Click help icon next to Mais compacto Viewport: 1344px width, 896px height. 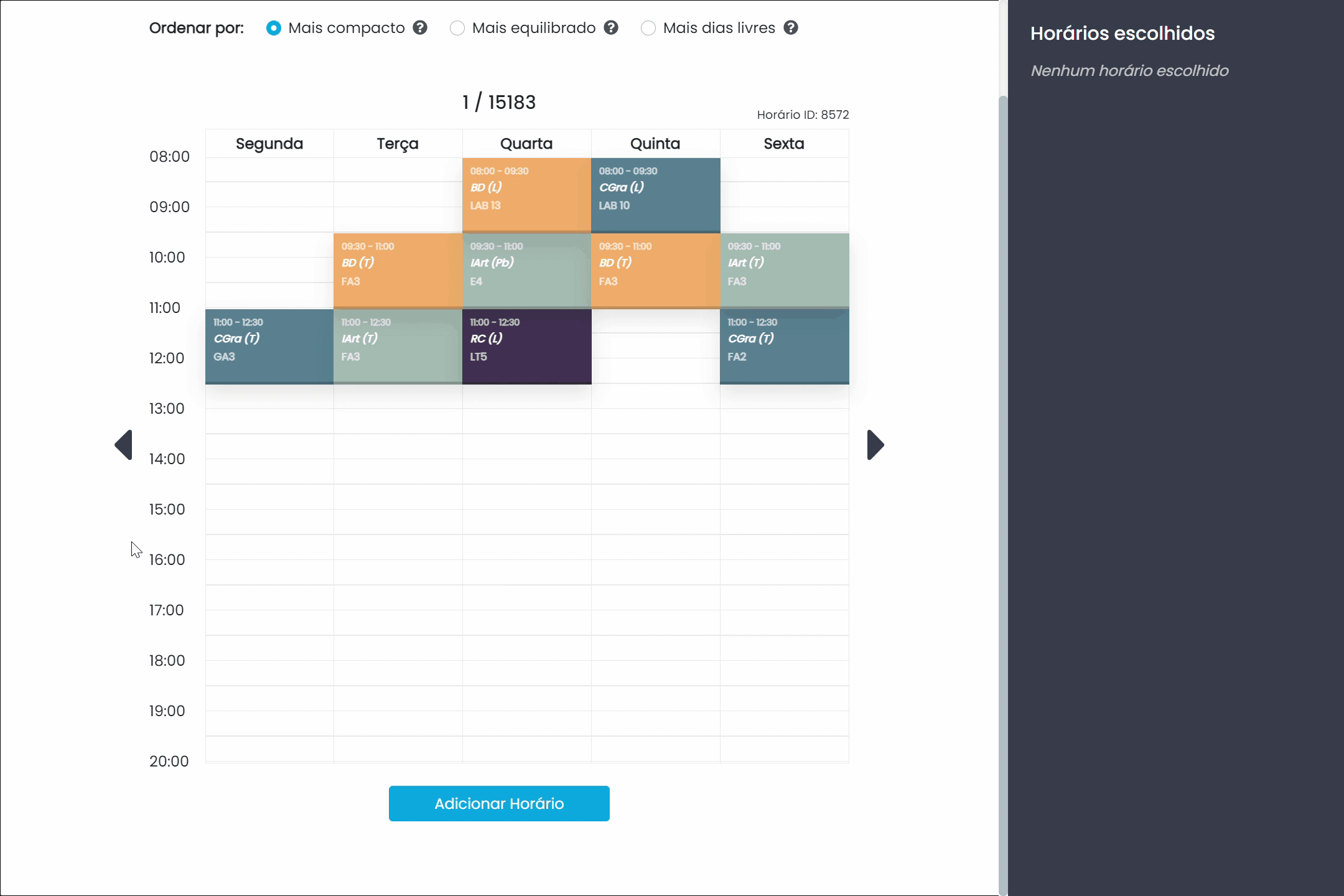420,28
